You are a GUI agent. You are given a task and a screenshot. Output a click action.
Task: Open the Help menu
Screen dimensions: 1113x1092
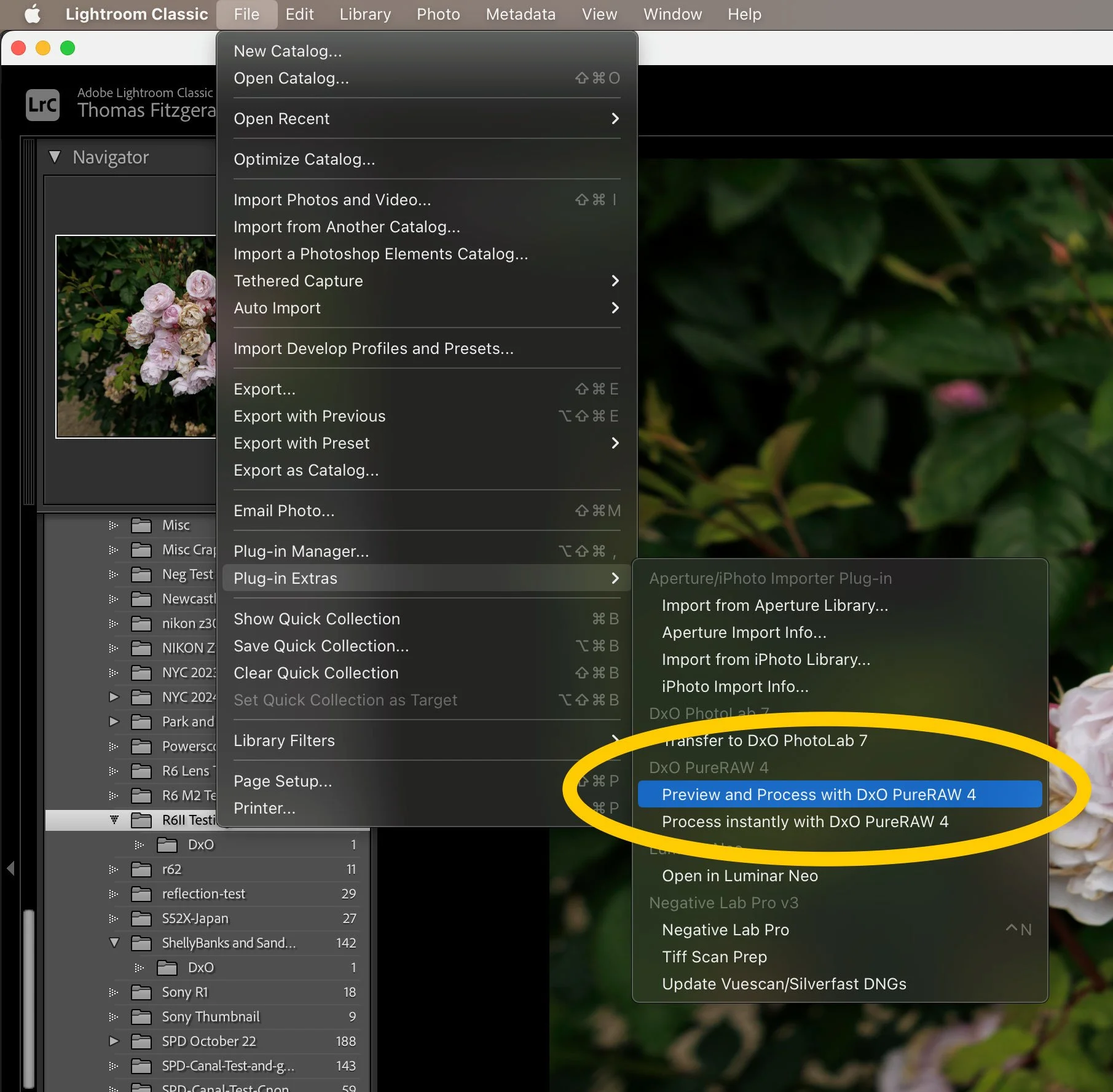point(744,14)
